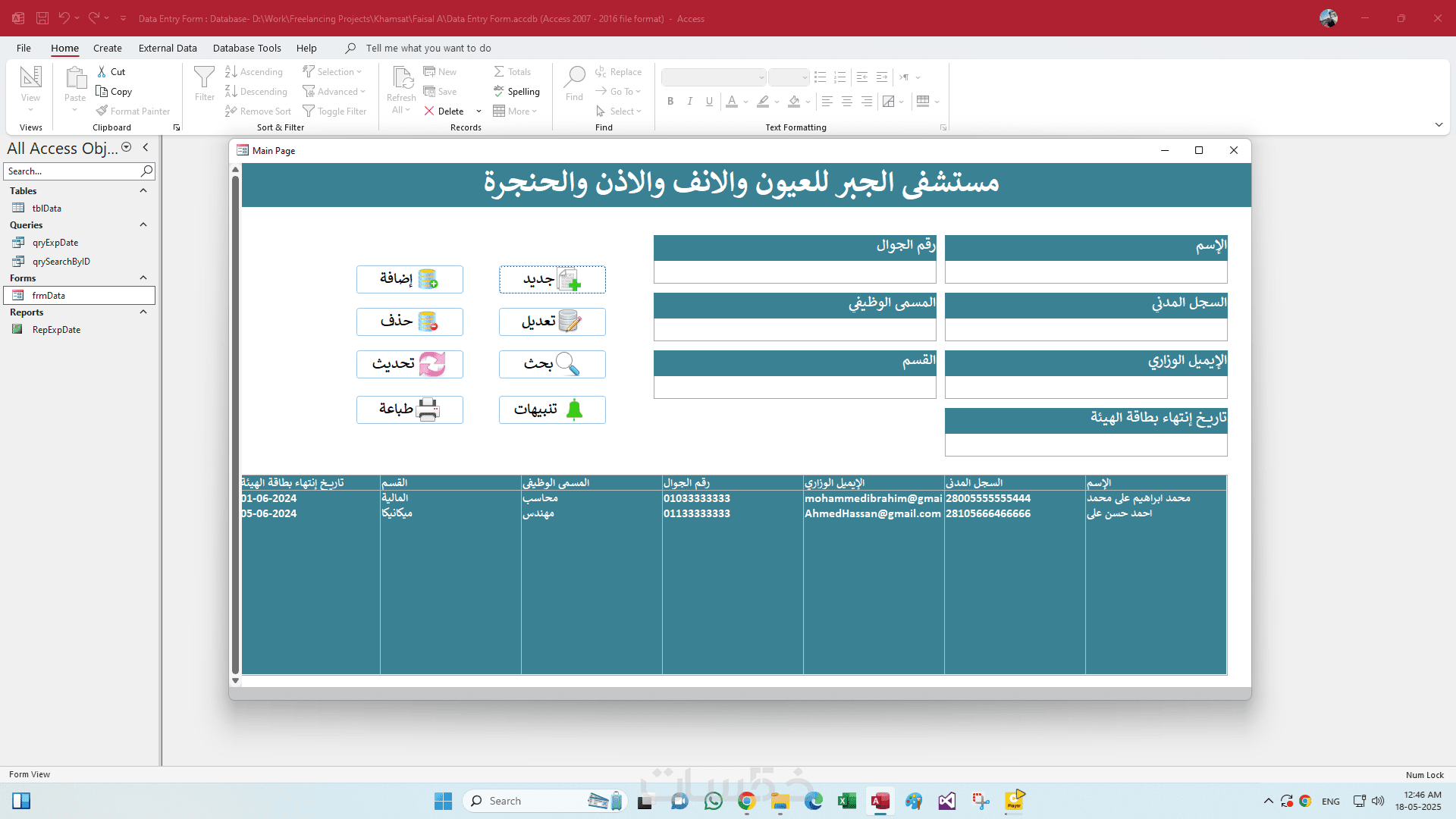1456x819 pixels.
Task: Click the الإسم name input field
Action: point(1085,272)
